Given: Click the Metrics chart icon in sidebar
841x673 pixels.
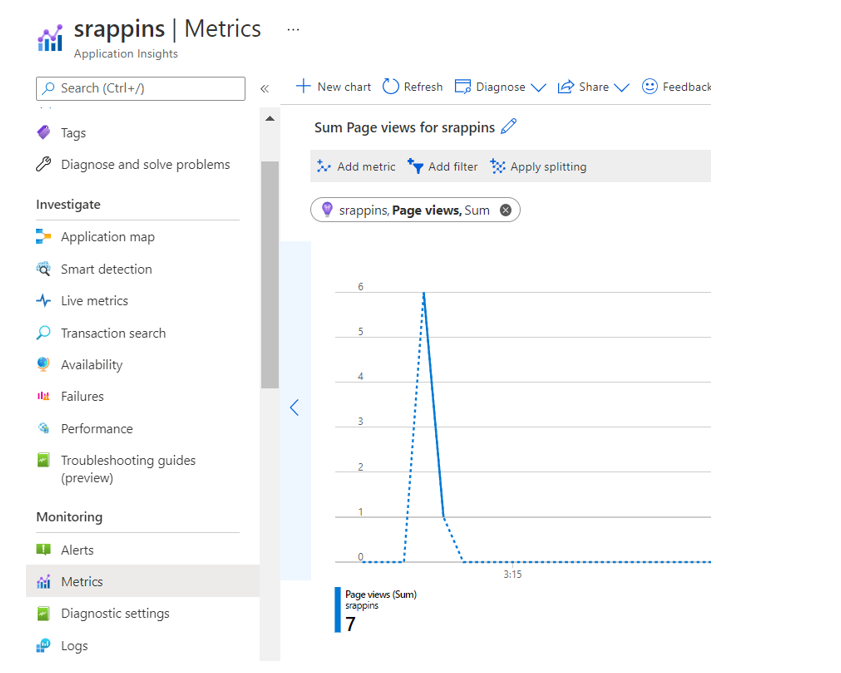Looking at the screenshot, I should [x=43, y=581].
